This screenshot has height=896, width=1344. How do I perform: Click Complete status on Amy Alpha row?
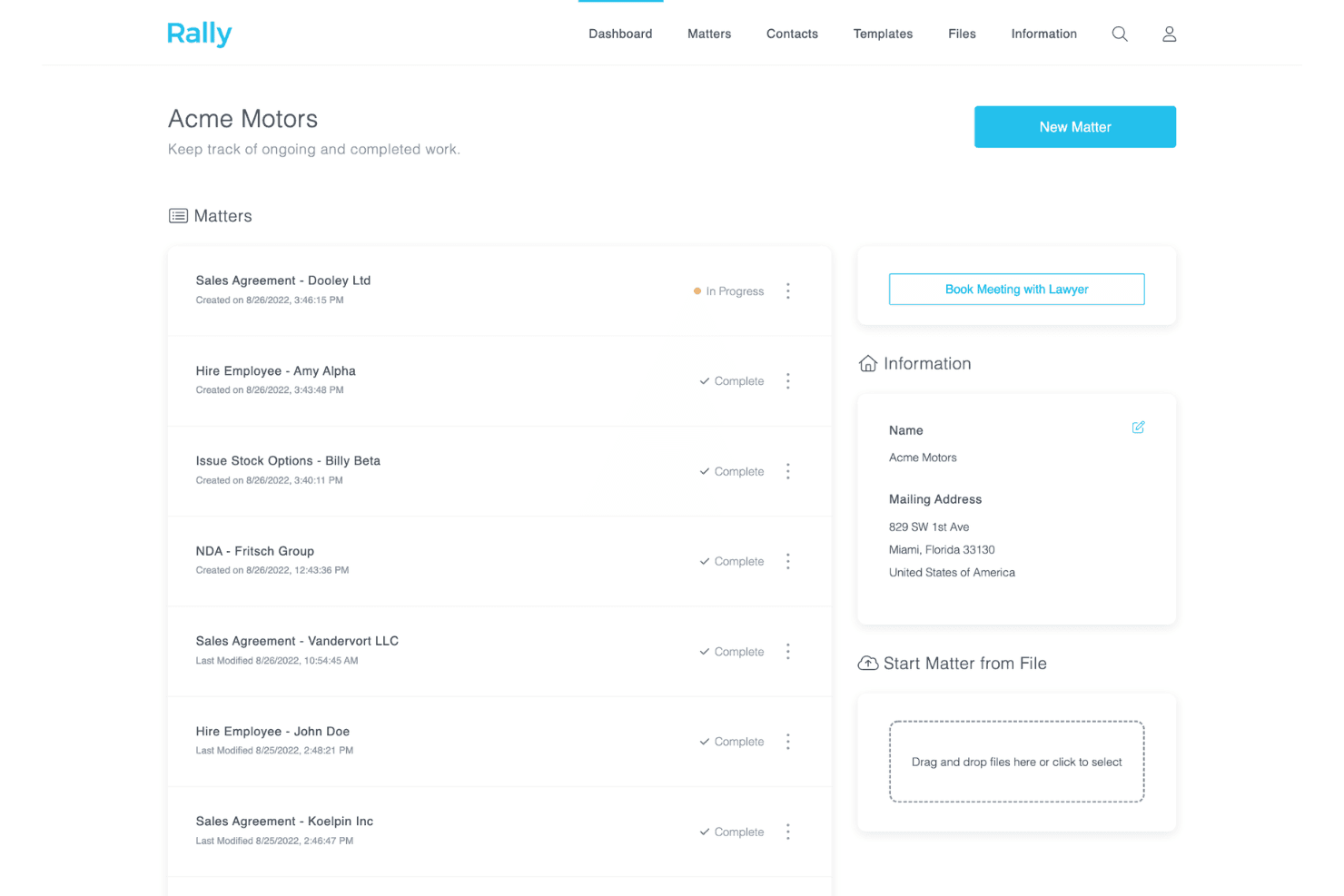click(x=732, y=381)
